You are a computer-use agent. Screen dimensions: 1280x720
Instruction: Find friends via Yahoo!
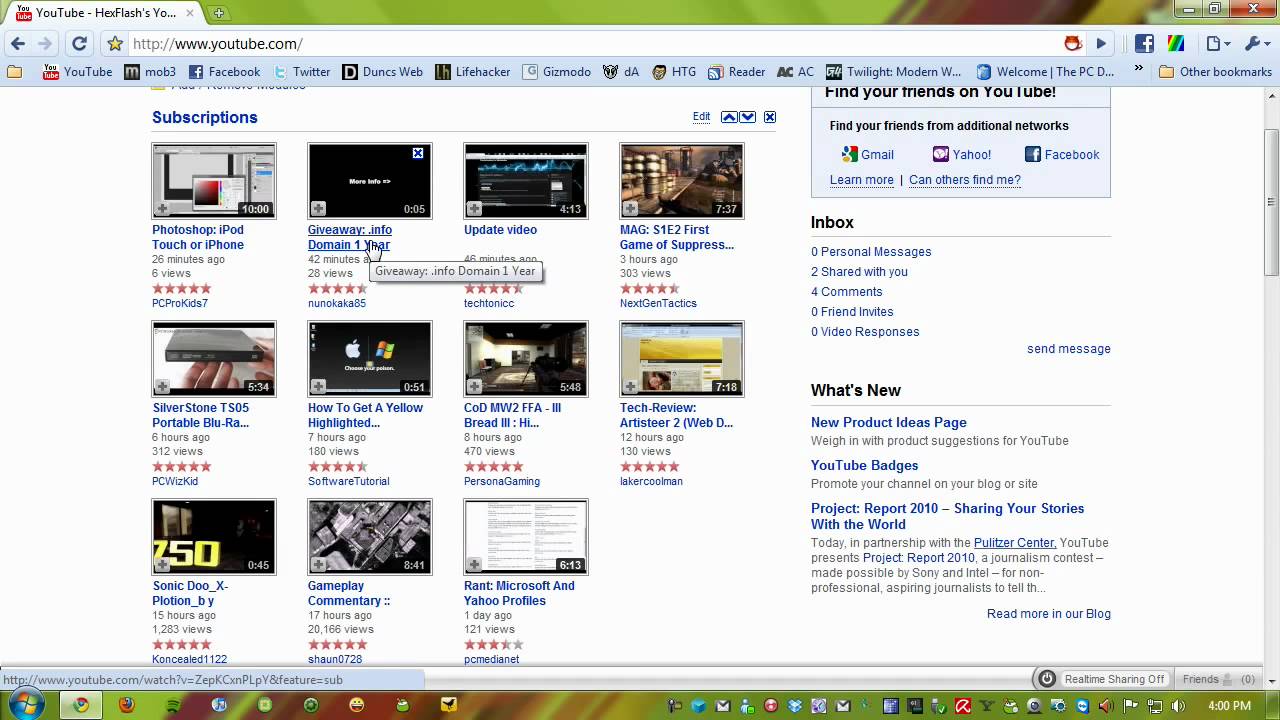click(x=962, y=155)
